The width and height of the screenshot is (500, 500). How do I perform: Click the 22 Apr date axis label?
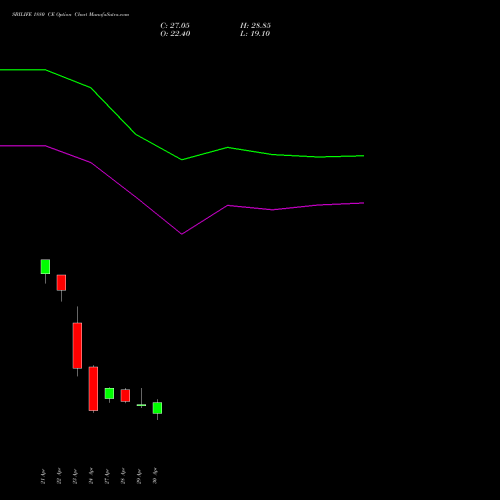coord(59,476)
